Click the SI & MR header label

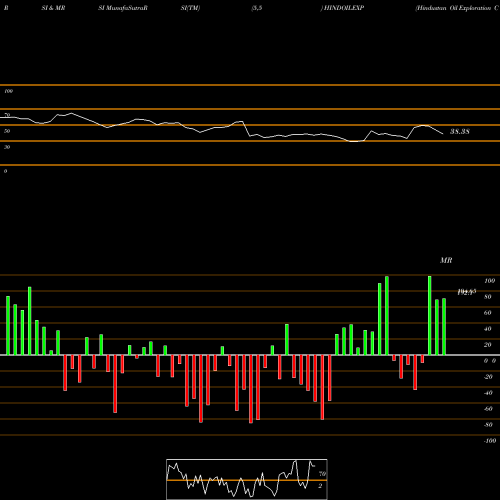coord(53,8)
